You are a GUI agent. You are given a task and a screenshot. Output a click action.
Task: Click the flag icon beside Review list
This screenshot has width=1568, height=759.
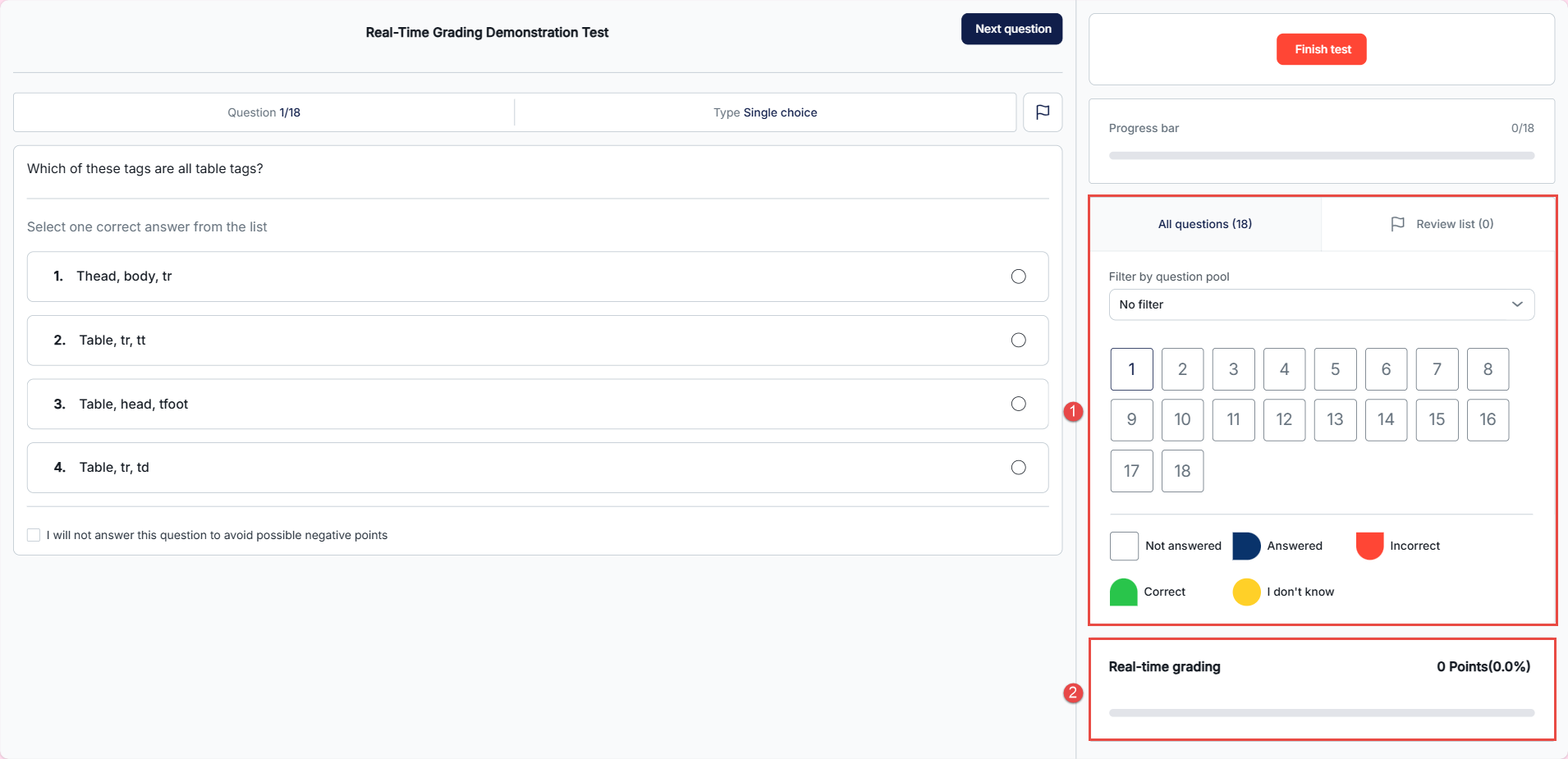click(x=1397, y=224)
